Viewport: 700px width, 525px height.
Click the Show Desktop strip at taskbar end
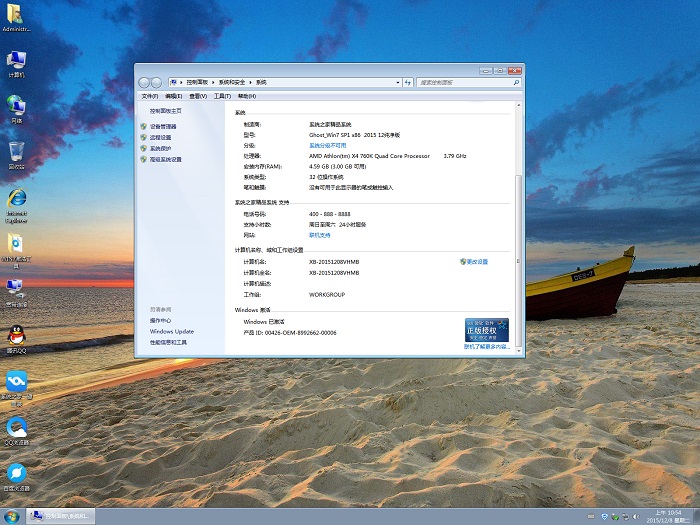click(696, 517)
